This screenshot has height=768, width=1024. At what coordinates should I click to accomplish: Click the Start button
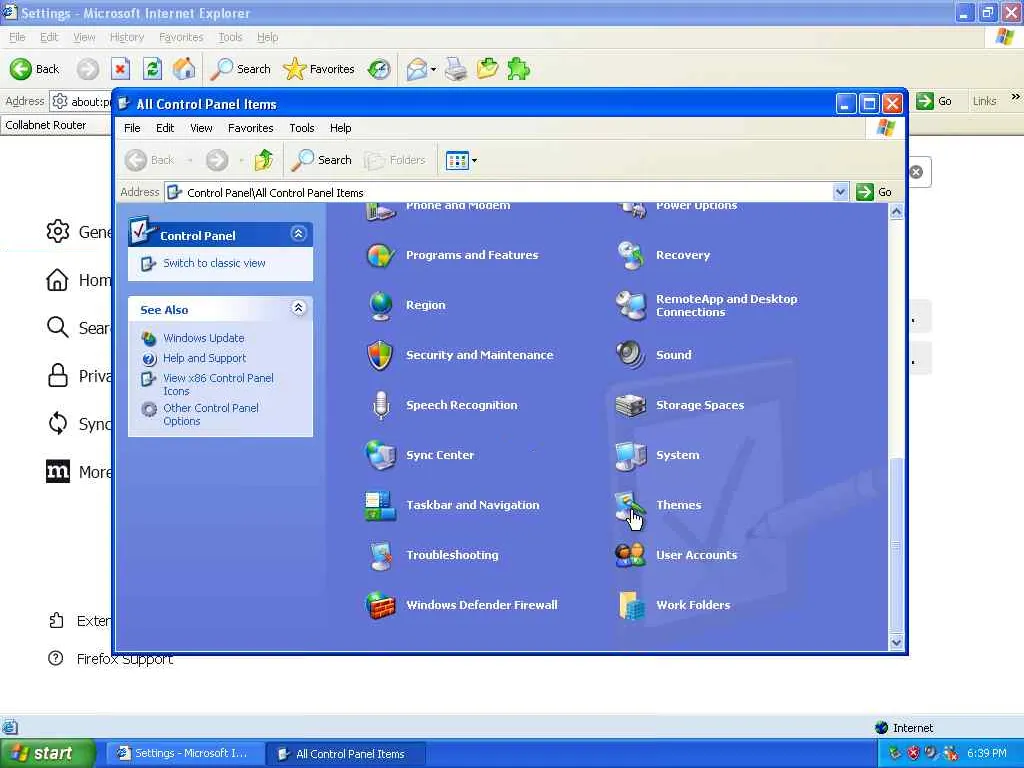48,753
